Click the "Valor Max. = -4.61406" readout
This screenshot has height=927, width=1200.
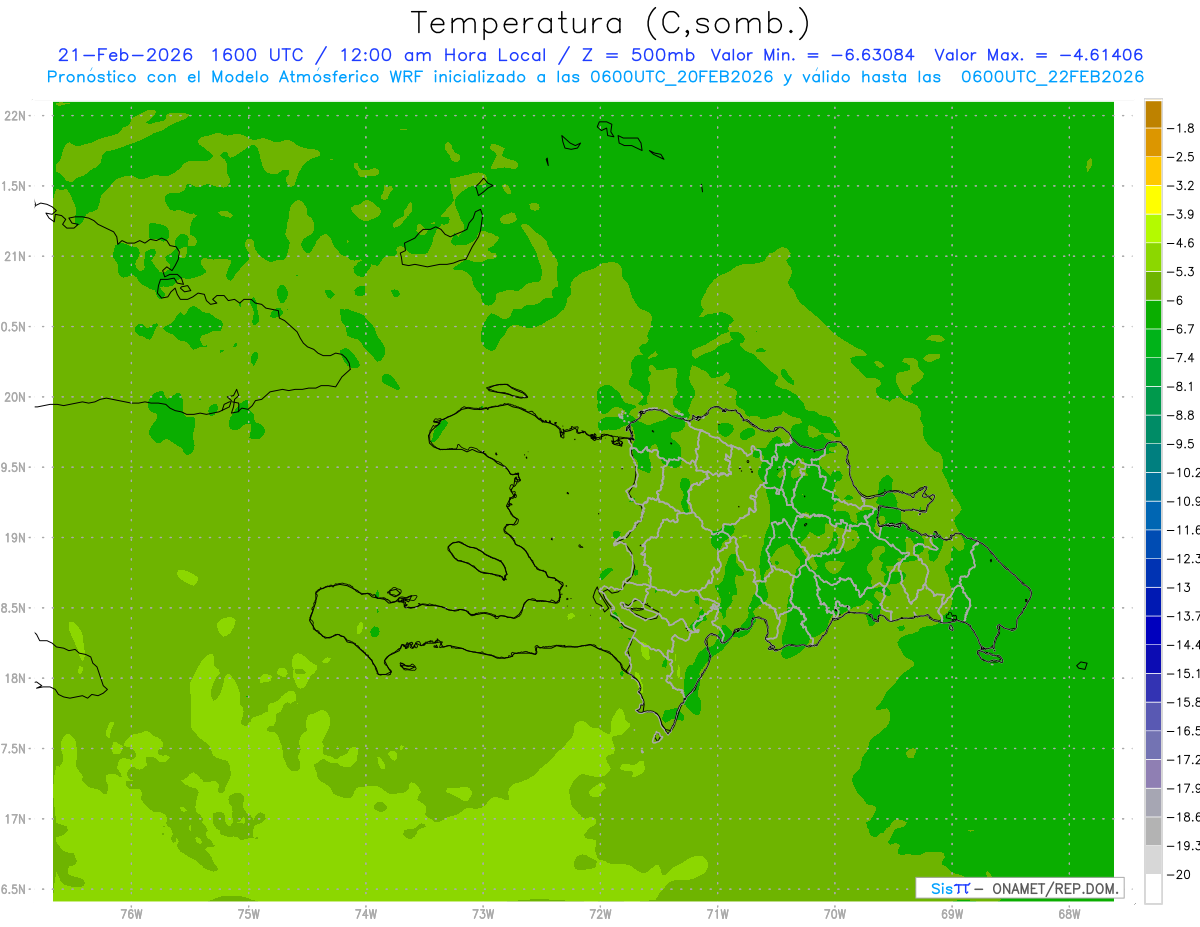pyautogui.click(x=1038, y=55)
